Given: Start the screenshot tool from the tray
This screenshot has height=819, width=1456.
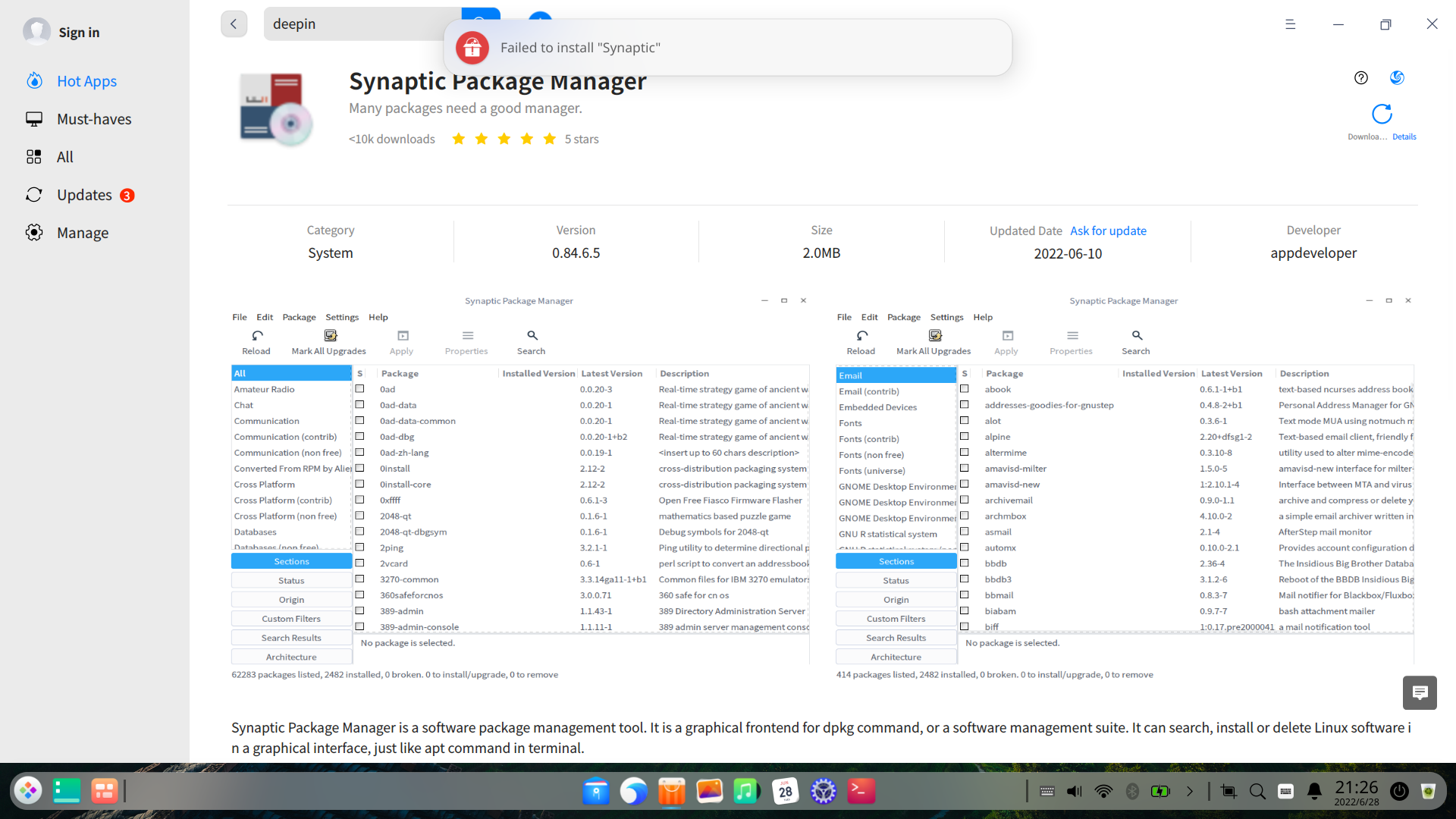Looking at the screenshot, I should point(1228,792).
